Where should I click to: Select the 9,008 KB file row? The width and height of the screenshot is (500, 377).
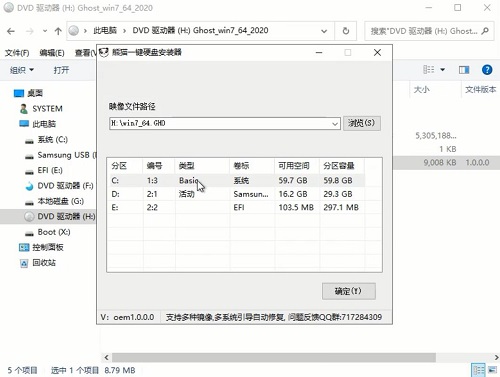tap(446, 163)
